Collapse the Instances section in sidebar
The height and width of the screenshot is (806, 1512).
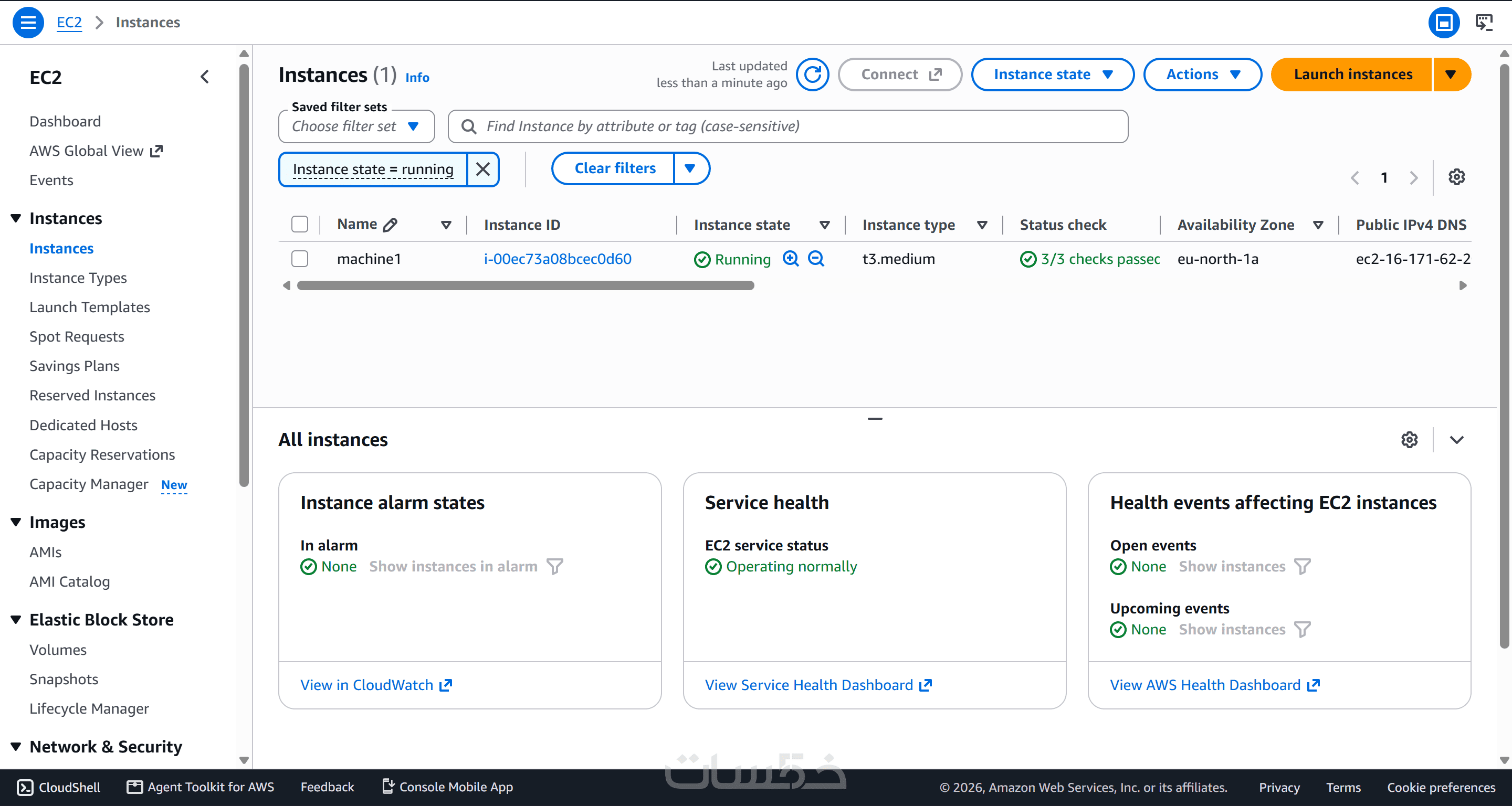pos(16,218)
